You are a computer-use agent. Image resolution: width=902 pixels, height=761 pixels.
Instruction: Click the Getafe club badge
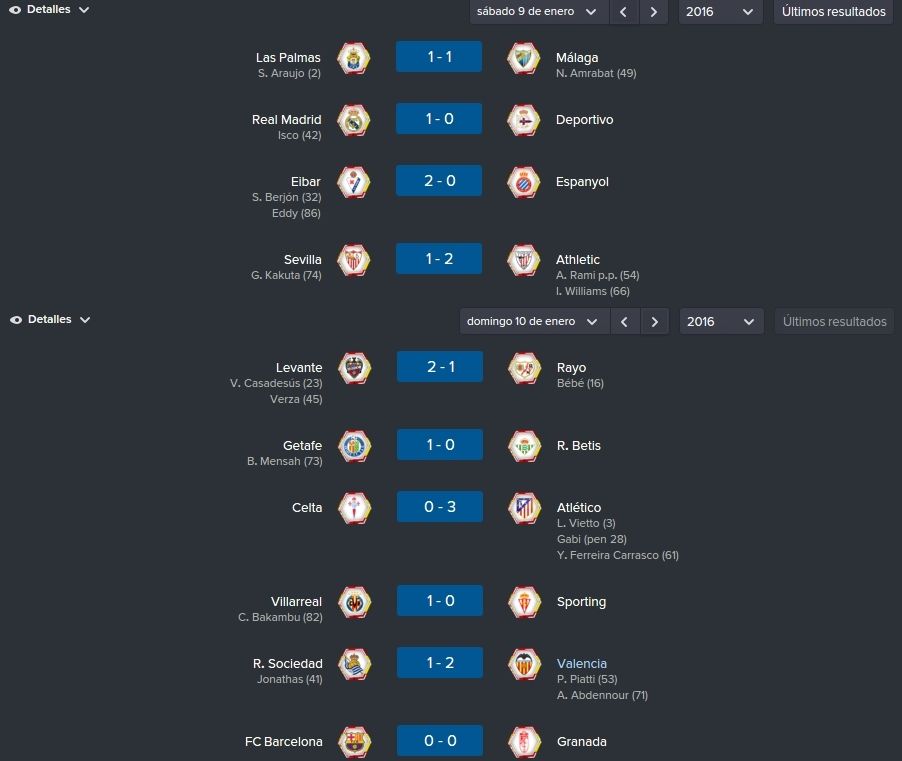tap(354, 446)
